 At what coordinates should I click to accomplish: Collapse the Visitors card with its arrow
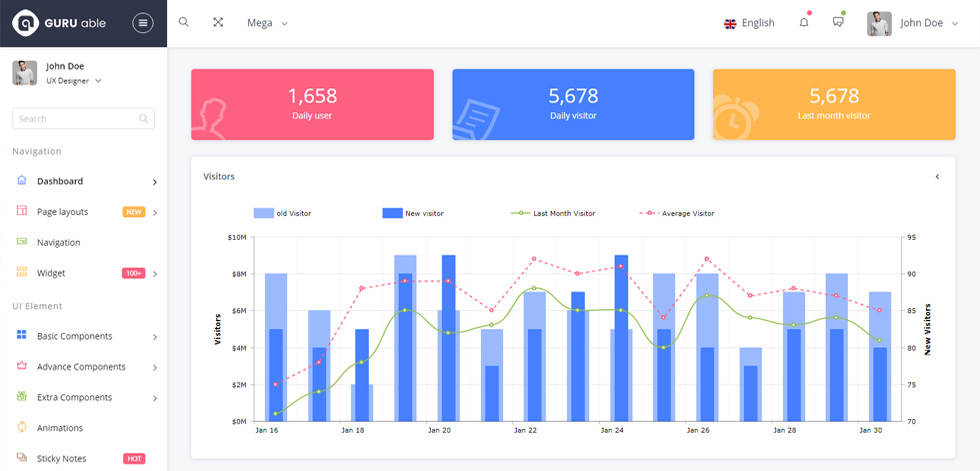(938, 177)
